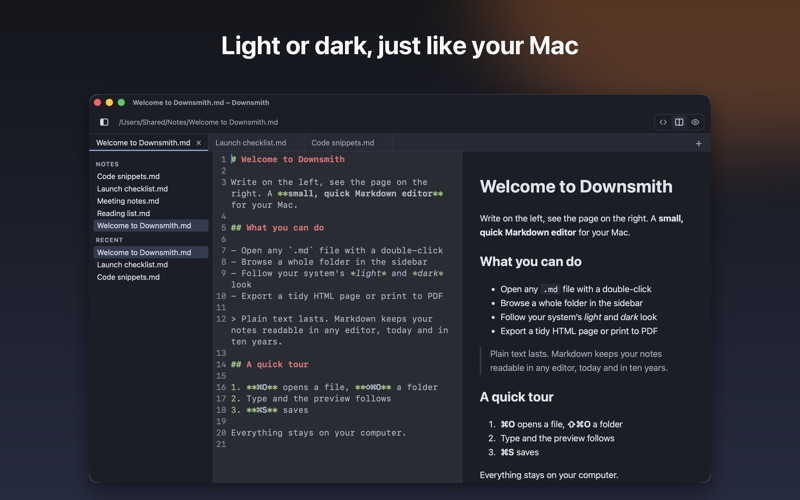Screen dimensions: 800x500
Task: Click the file path /Users/Shared/Notes/Welcome to Downsmith.md
Action: click(198, 122)
